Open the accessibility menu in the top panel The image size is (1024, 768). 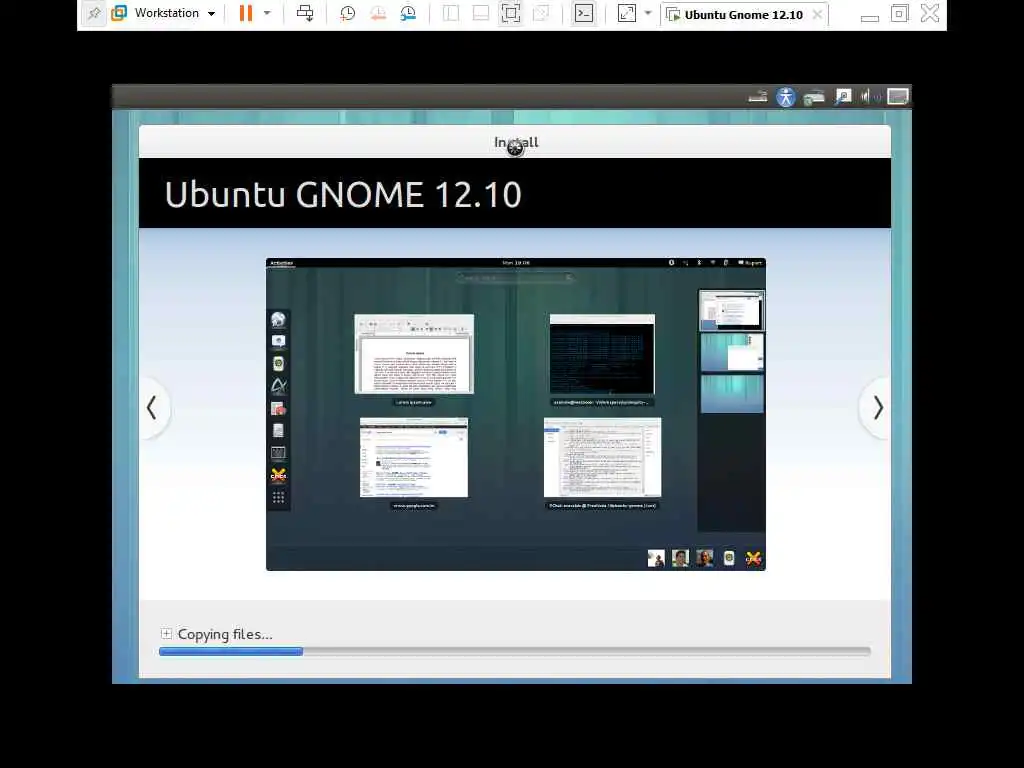point(786,97)
